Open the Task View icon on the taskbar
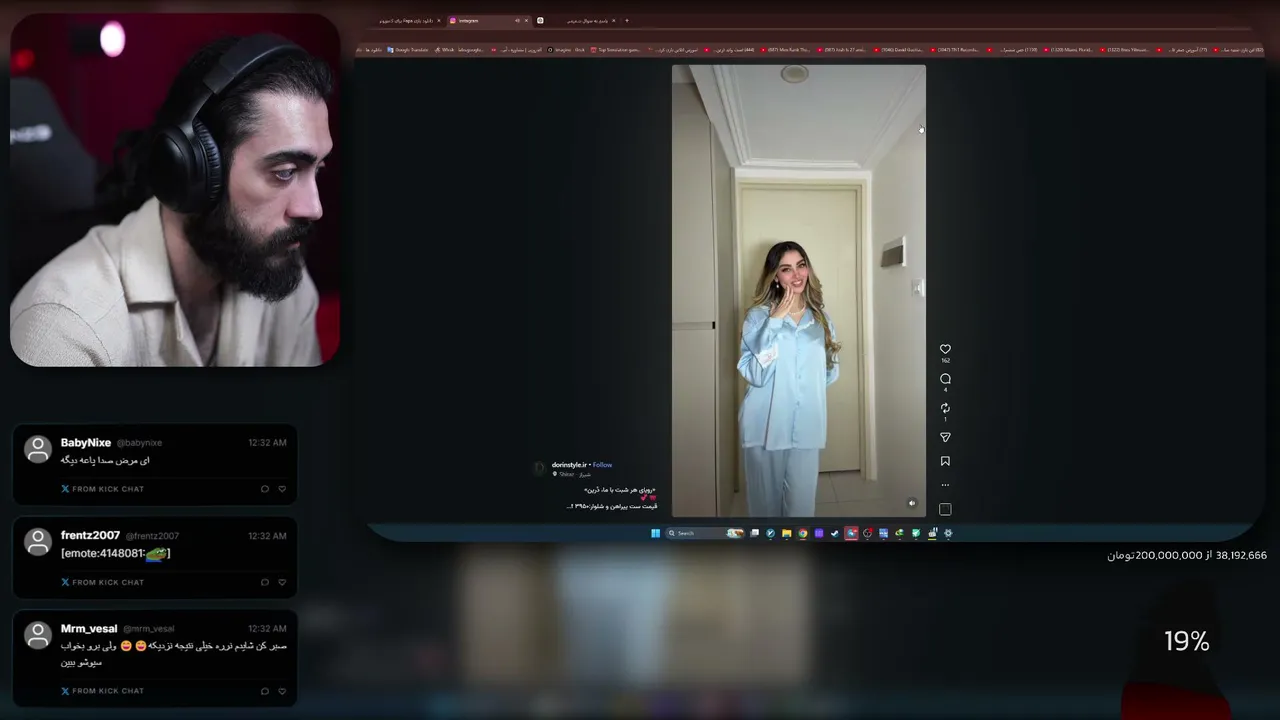1280x720 pixels. [x=754, y=533]
